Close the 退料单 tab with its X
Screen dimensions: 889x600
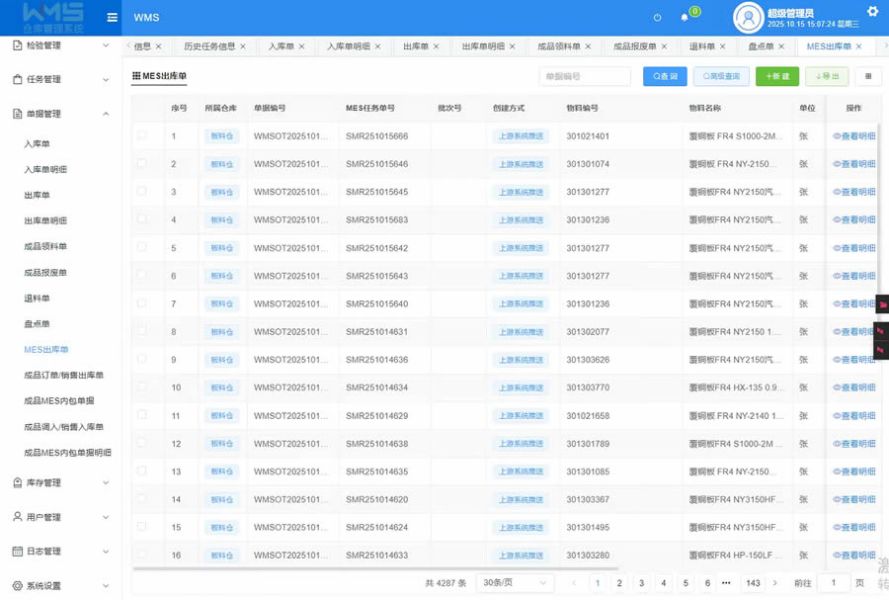(x=722, y=47)
